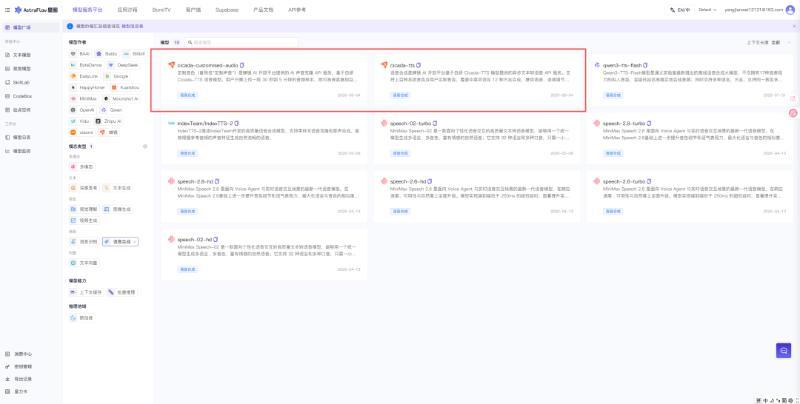The image size is (800, 404).
Task: Copy the cicada-customised-audio model name
Action: [x=242, y=65]
